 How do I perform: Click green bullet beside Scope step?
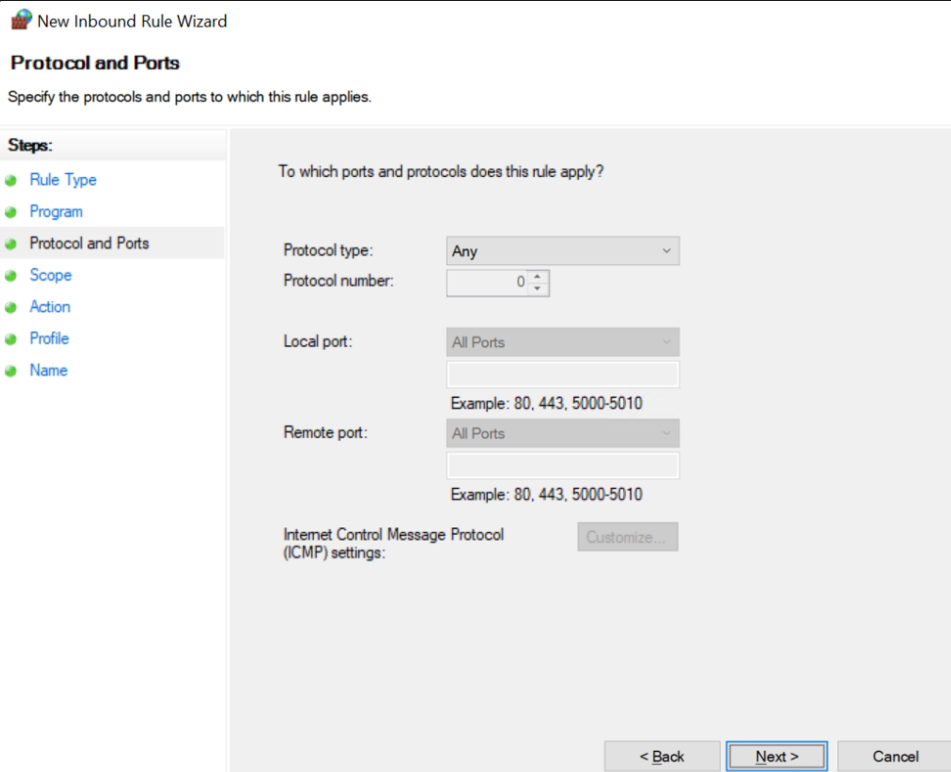click(x=11, y=276)
